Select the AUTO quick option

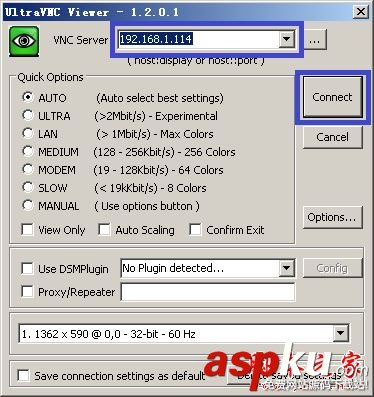[x=28, y=97]
